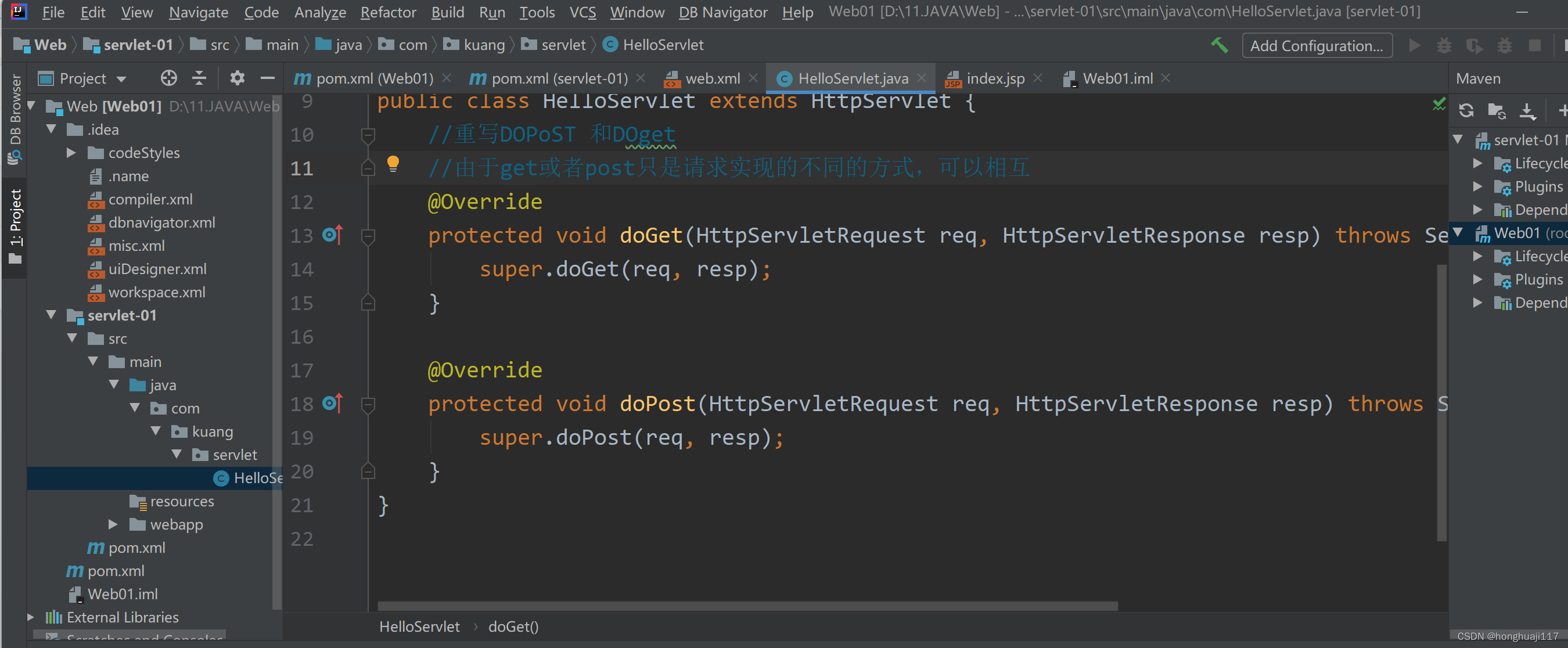This screenshot has width=1568, height=648.
Task: Expand the webapp folder in Project tree
Action: point(112,524)
